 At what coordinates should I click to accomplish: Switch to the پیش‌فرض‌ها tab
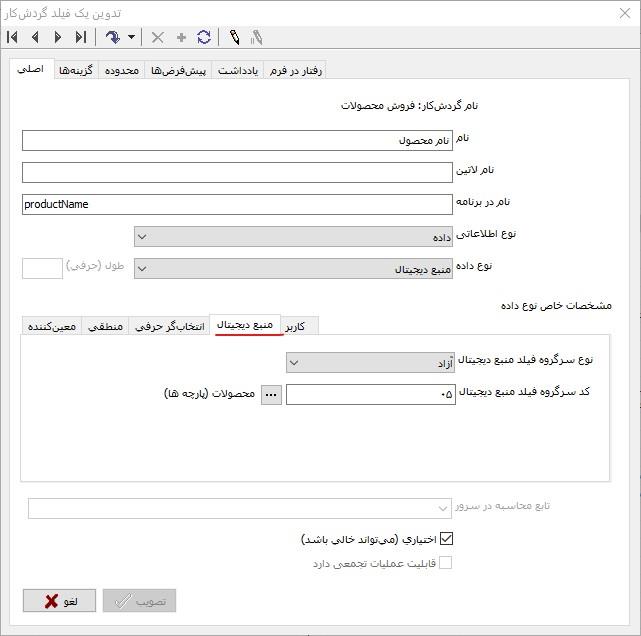point(181,70)
